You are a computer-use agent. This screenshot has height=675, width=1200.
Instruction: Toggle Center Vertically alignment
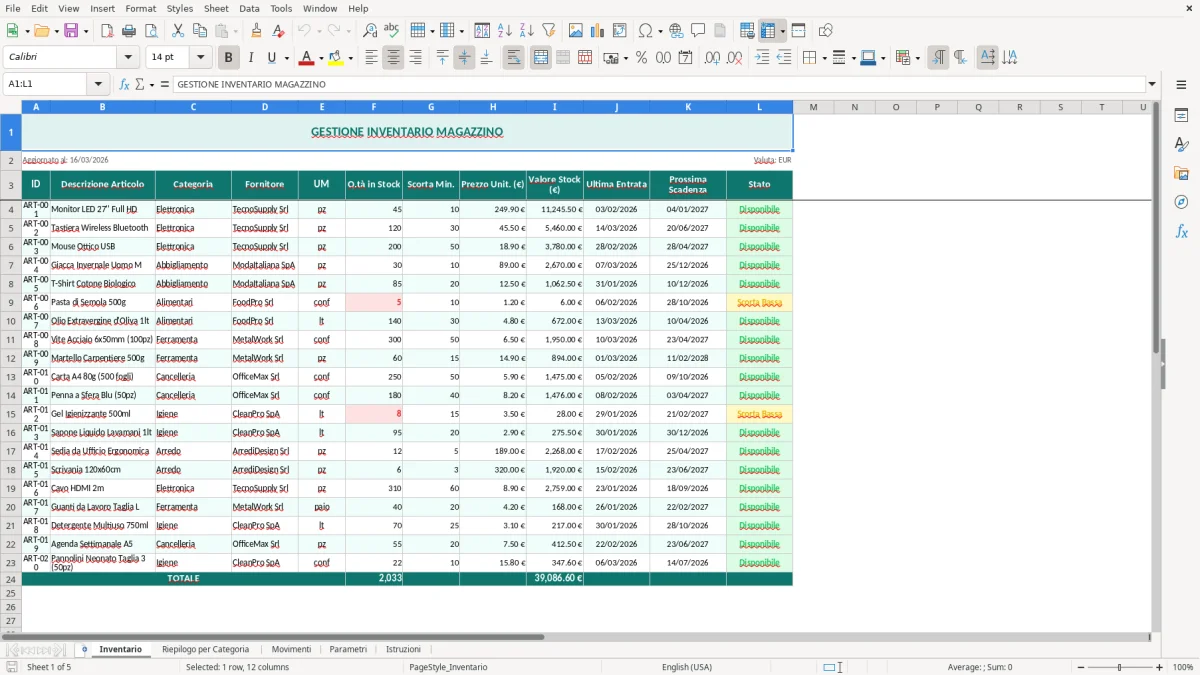pyautogui.click(x=464, y=58)
